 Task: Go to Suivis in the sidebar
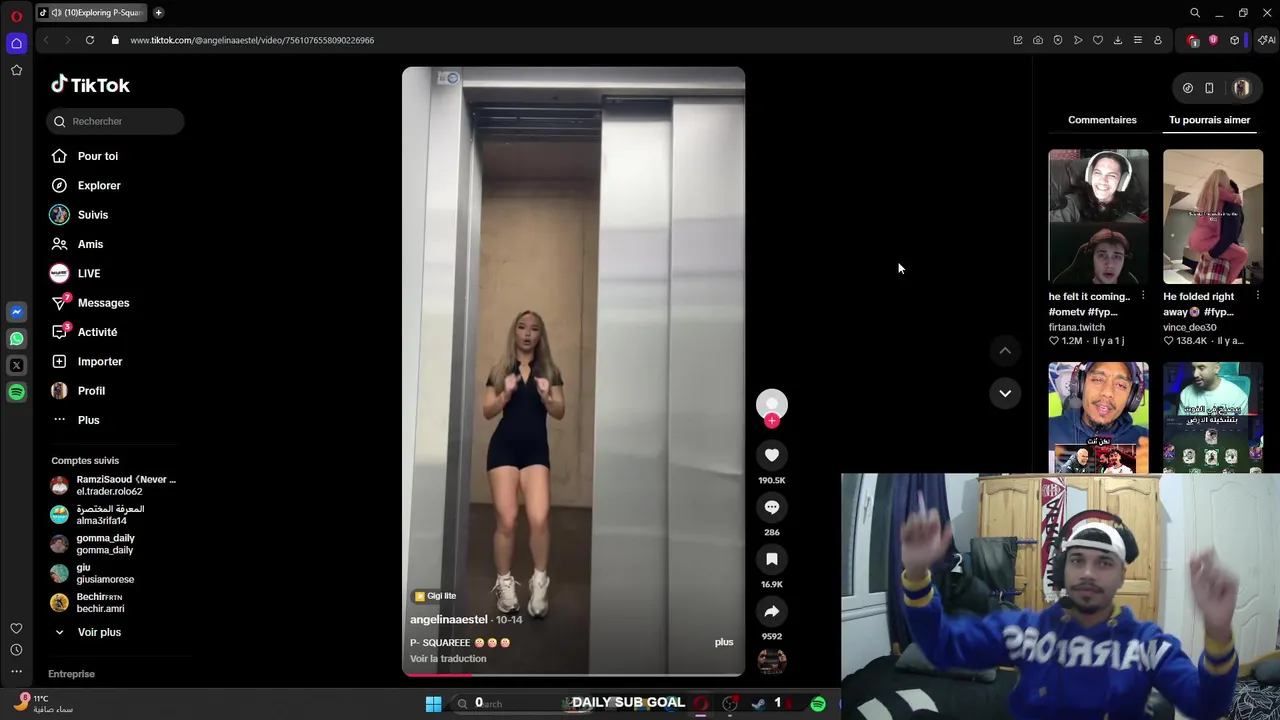93,215
